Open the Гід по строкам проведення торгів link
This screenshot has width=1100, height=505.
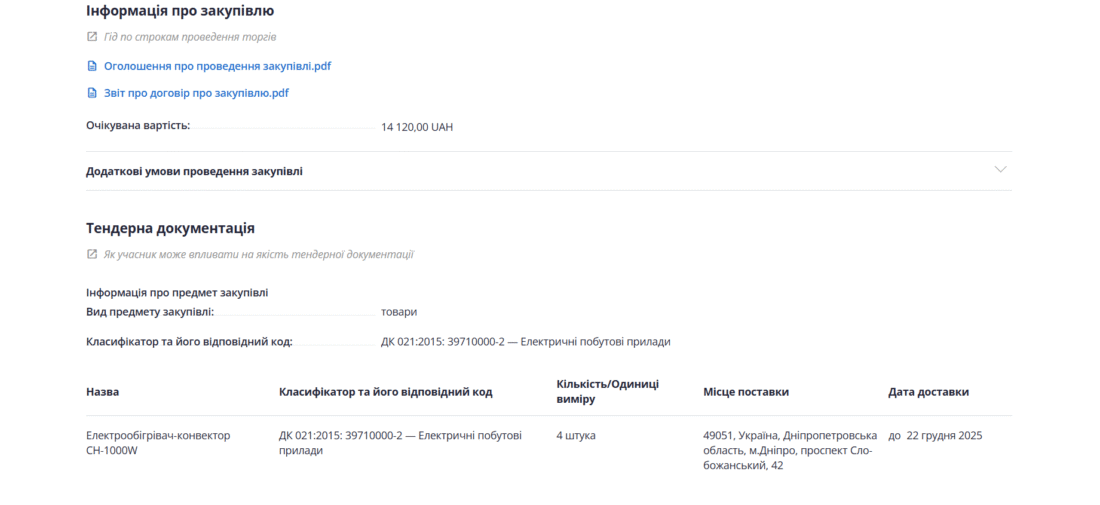tap(190, 37)
